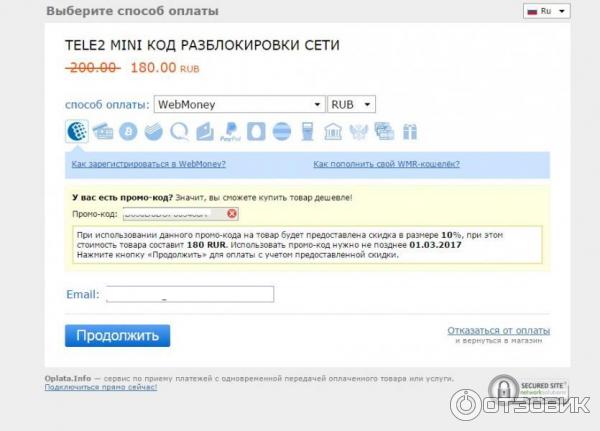Choose the QIWI wallet icon
The width and height of the screenshot is (600, 431).
(x=179, y=132)
